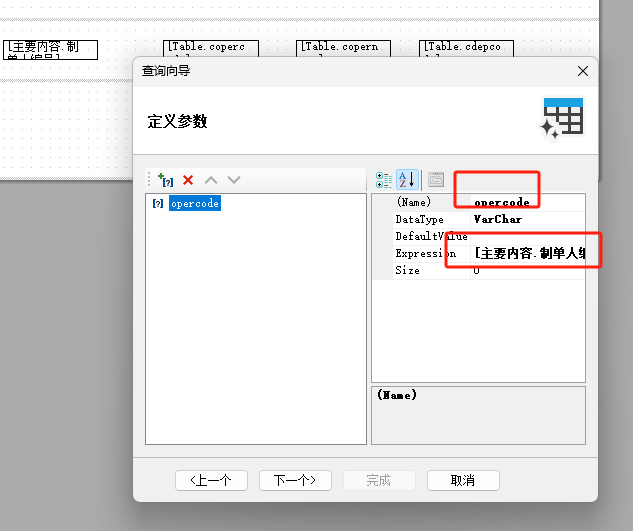The height and width of the screenshot is (531, 633).
Task: Edit the Expression property value
Action: pos(527,253)
